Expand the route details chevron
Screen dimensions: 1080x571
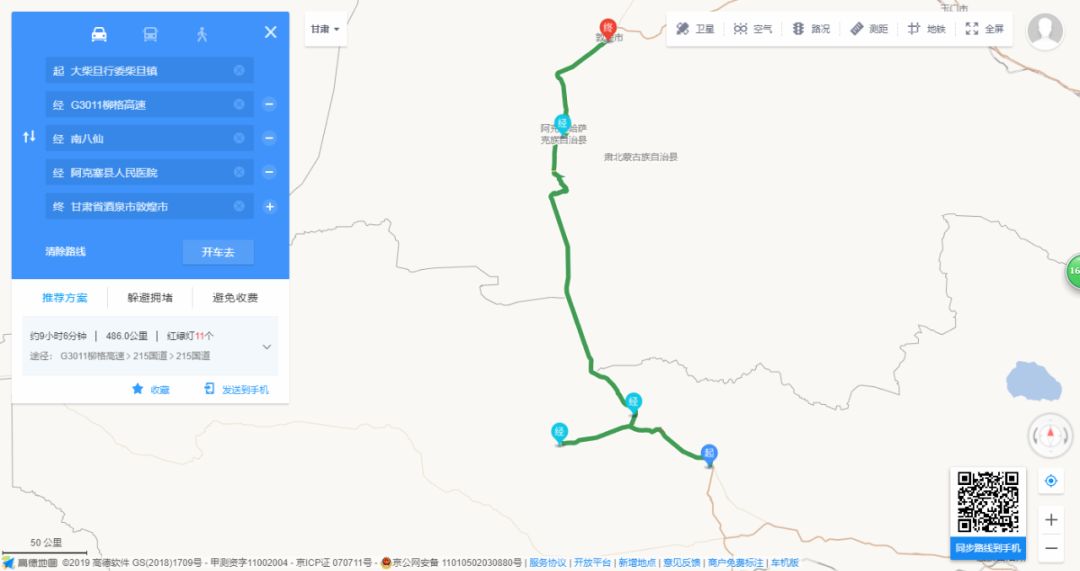(x=267, y=346)
